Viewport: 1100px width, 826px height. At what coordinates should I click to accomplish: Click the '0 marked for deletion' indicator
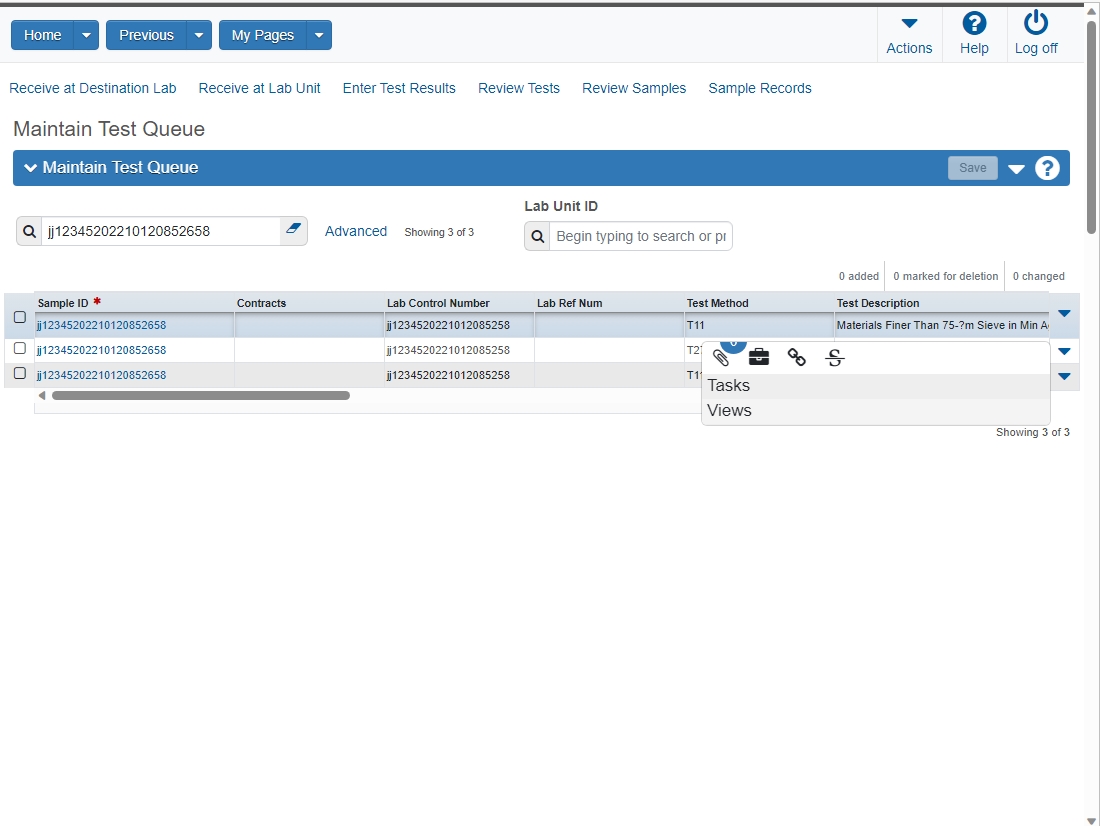946,277
